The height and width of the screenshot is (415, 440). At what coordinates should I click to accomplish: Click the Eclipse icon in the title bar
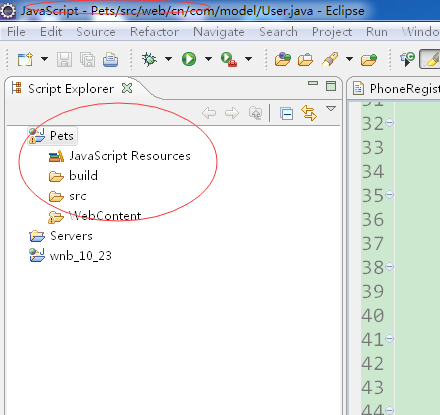tap(8, 11)
